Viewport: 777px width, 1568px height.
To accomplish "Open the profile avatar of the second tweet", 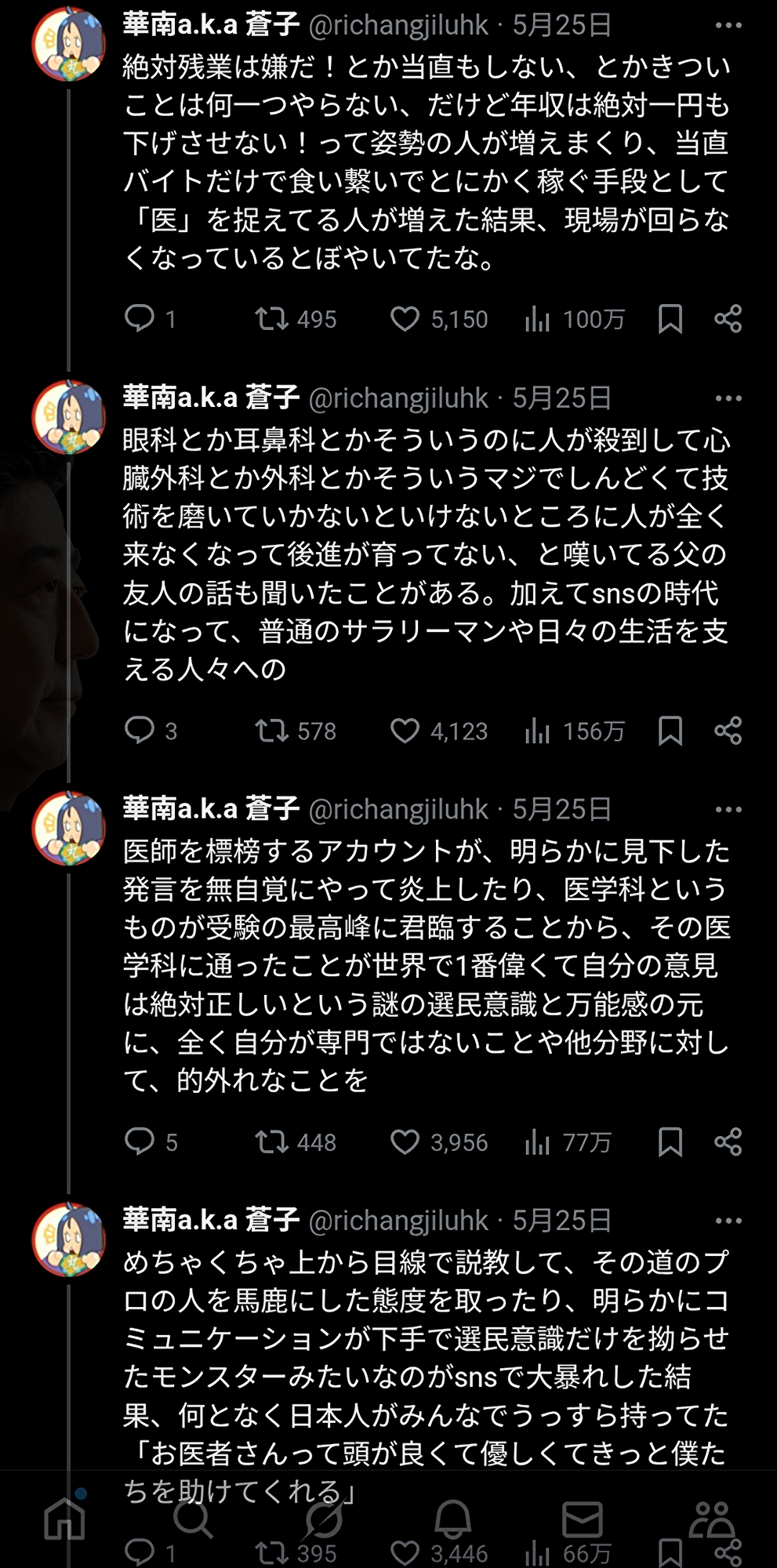I will coord(68,417).
